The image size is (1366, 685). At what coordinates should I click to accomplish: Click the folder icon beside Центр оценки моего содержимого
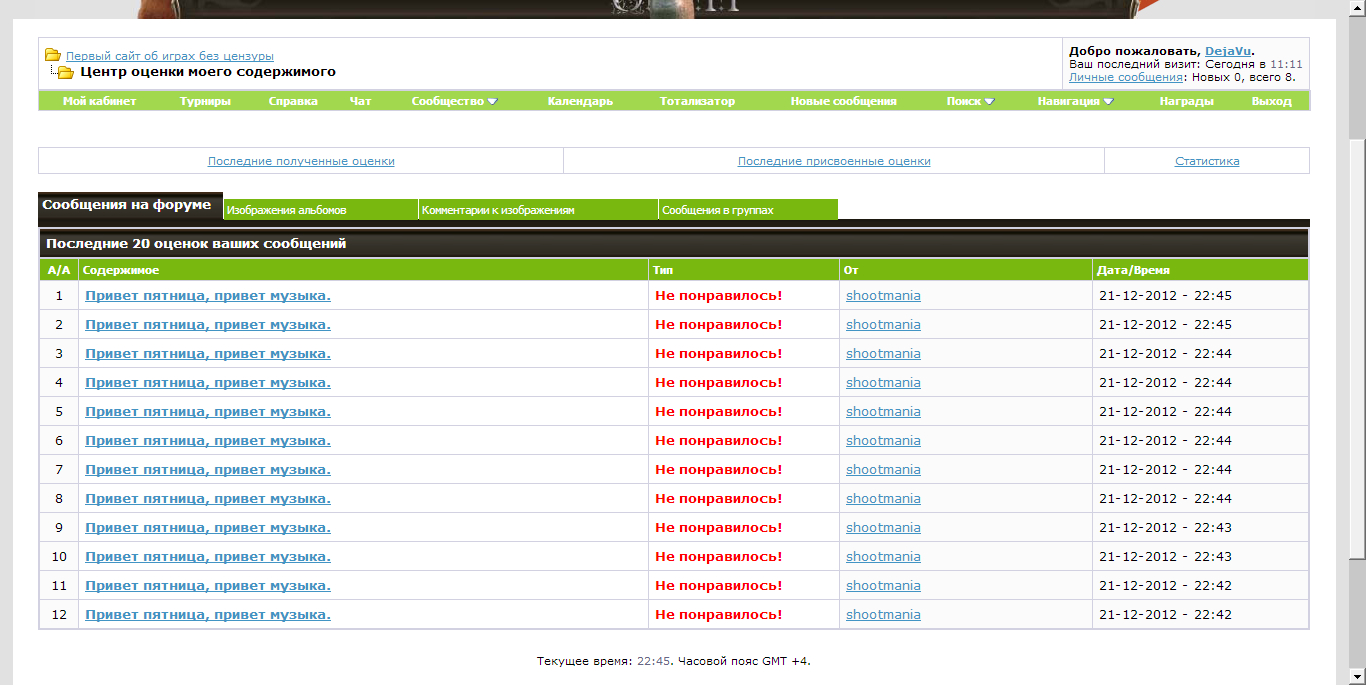click(65, 72)
